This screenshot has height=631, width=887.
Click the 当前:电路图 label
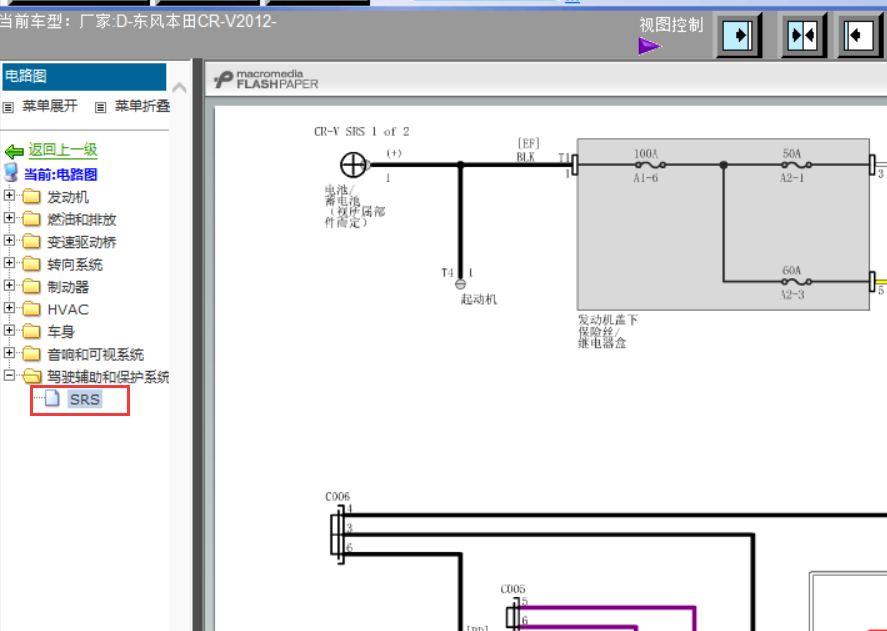point(61,174)
